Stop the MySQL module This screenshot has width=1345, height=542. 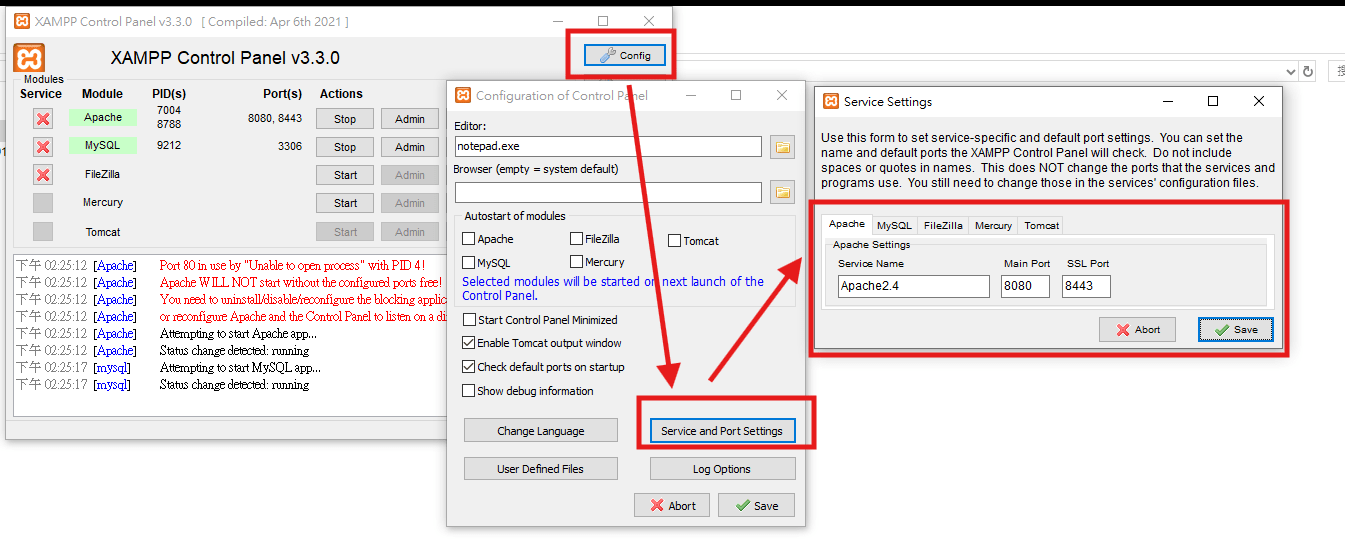point(345,147)
